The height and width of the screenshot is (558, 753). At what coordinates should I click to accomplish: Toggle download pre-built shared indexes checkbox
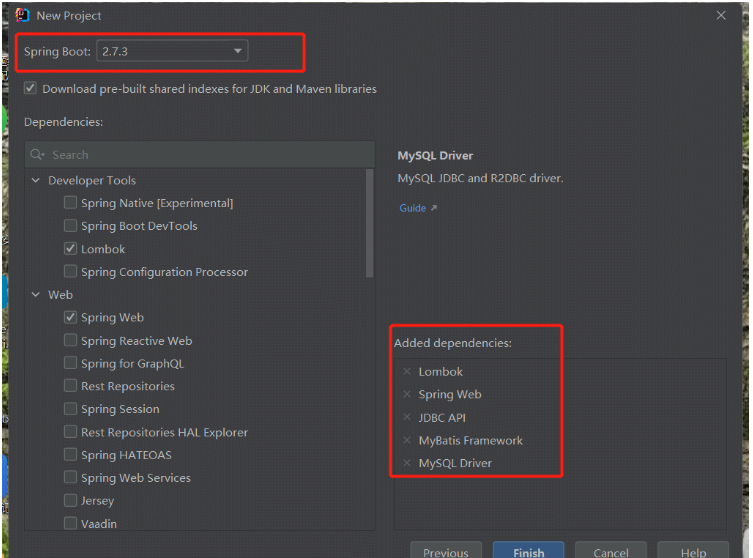pyautogui.click(x=30, y=88)
